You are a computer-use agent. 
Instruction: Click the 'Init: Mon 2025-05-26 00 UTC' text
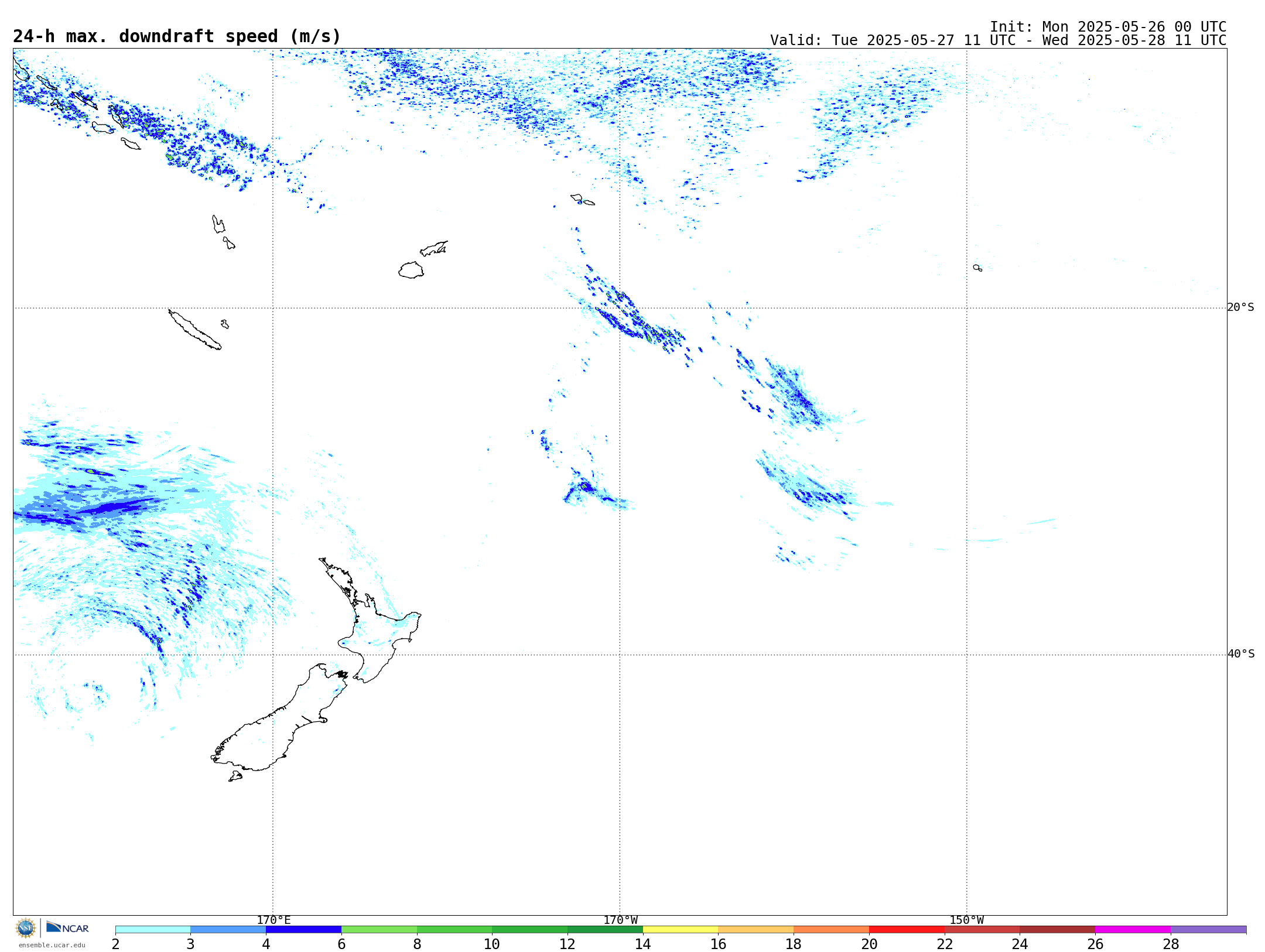tap(1108, 27)
